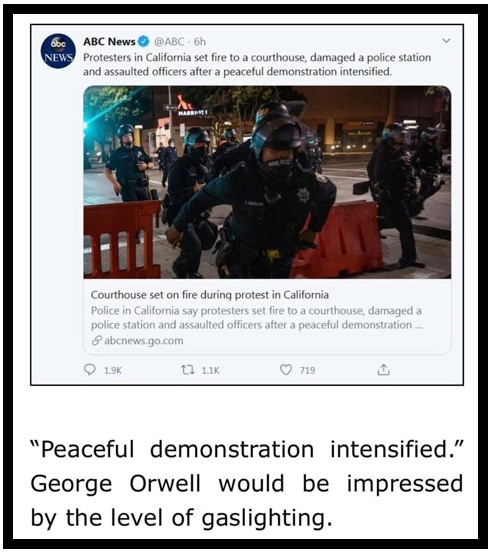Follow the abcnews.go.com link
Image resolution: width=494 pixels, height=552 pixels.
tap(144, 341)
